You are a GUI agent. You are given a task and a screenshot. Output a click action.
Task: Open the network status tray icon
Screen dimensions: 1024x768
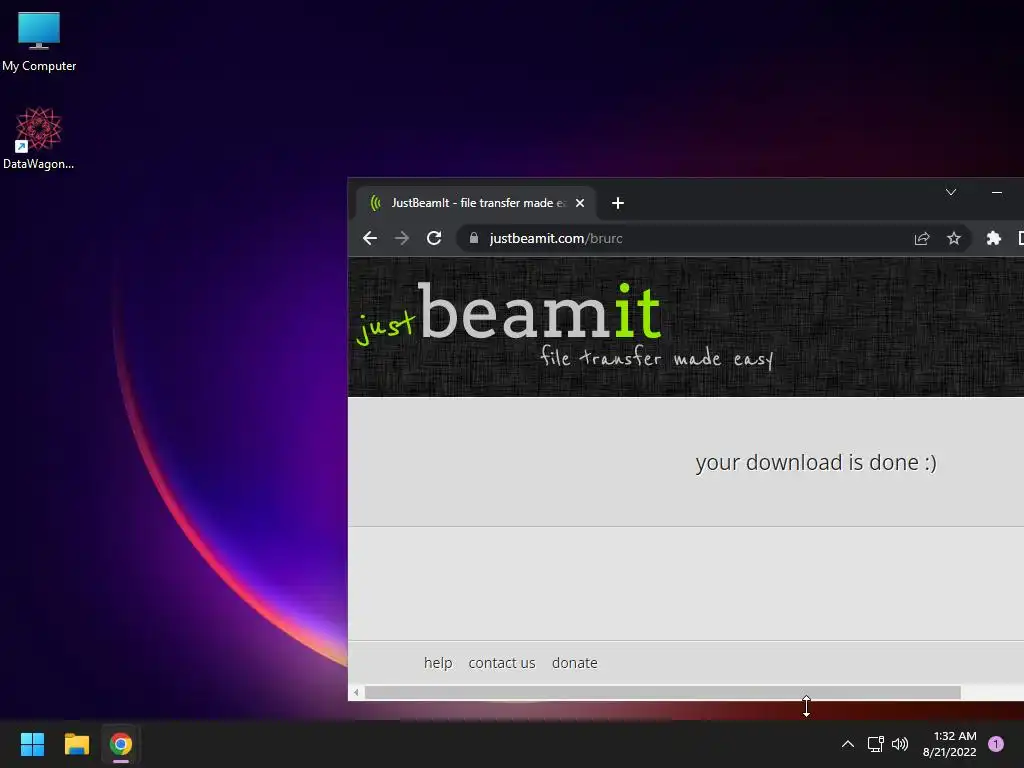(875, 744)
